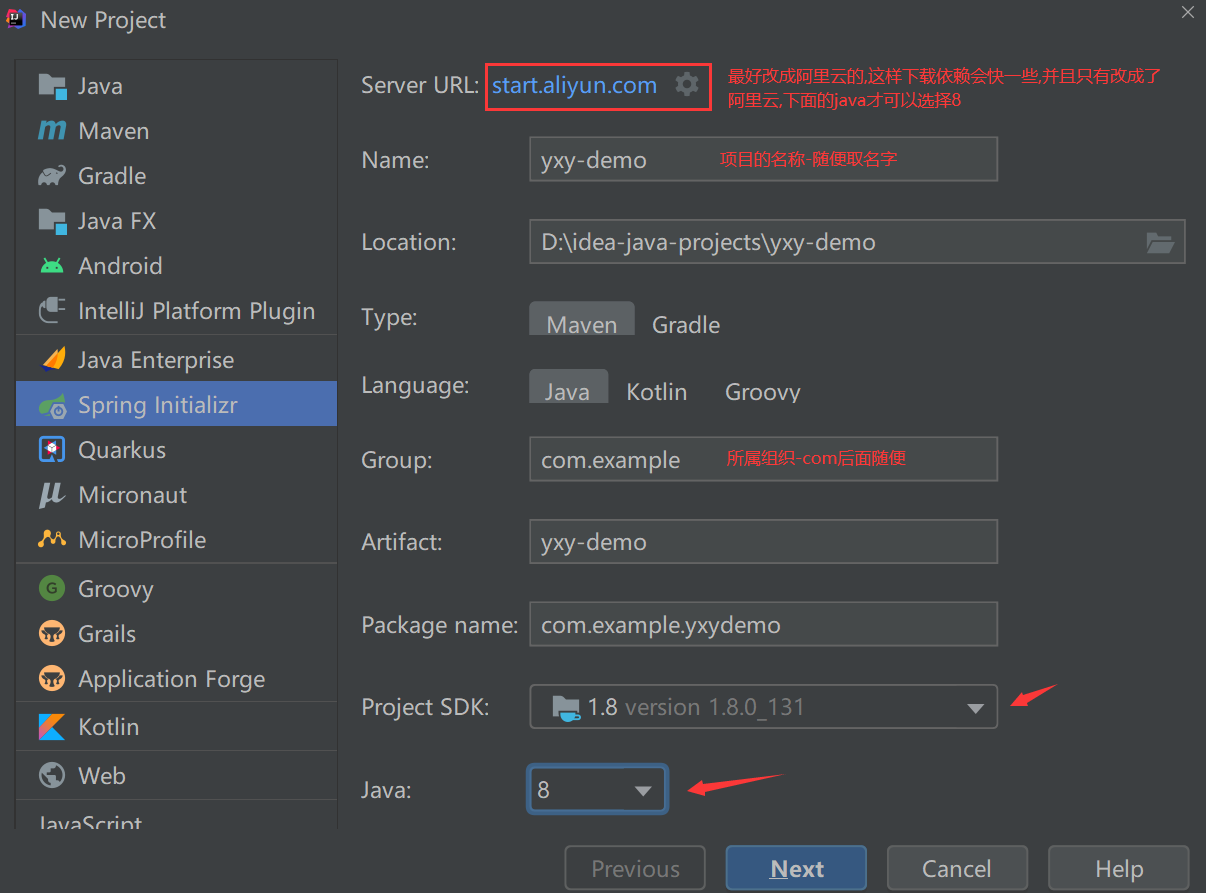
Task: Select Java as language
Action: pos(568,387)
